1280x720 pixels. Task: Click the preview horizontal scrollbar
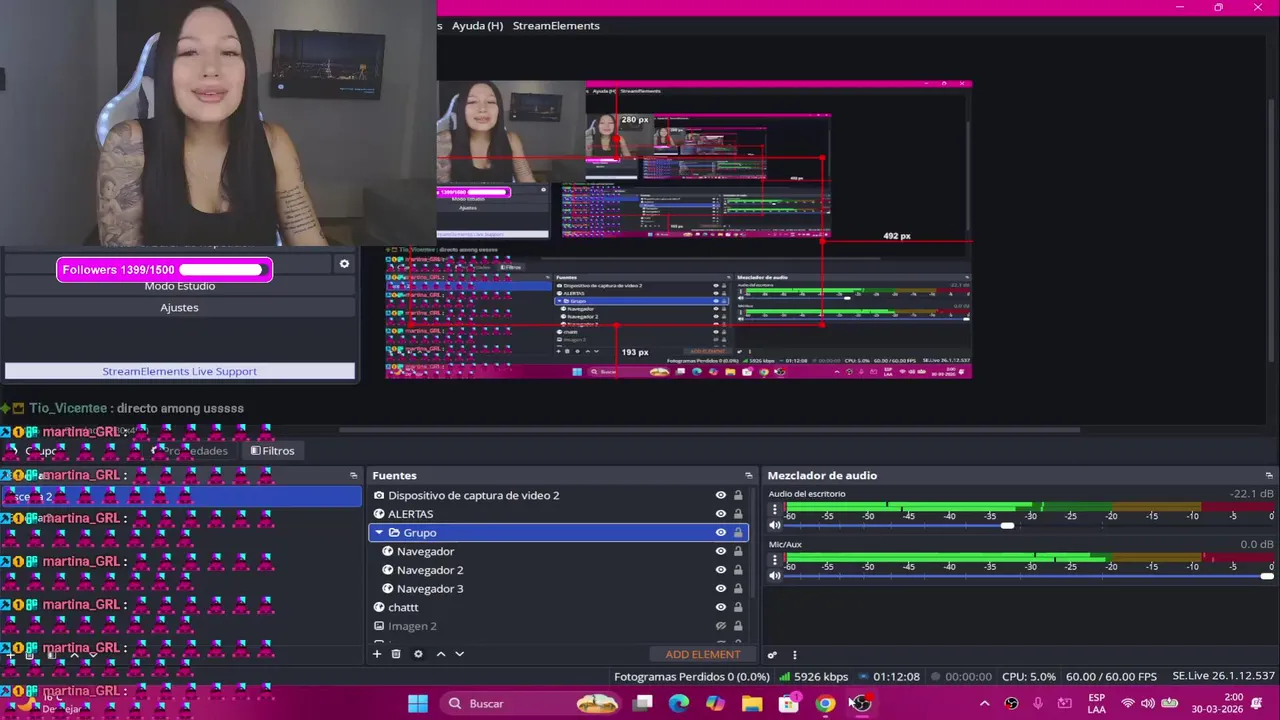710,430
